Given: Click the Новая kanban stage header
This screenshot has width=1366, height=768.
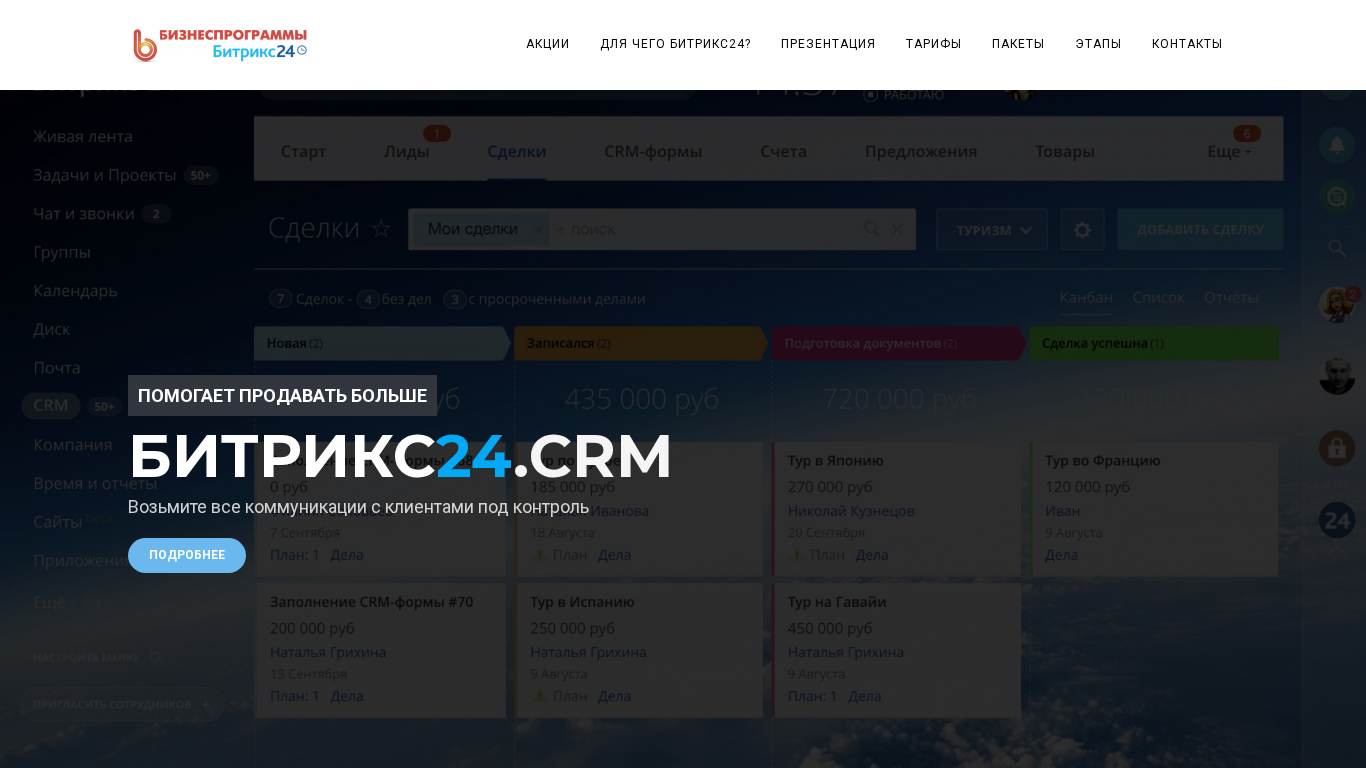Looking at the screenshot, I should click(x=382, y=343).
